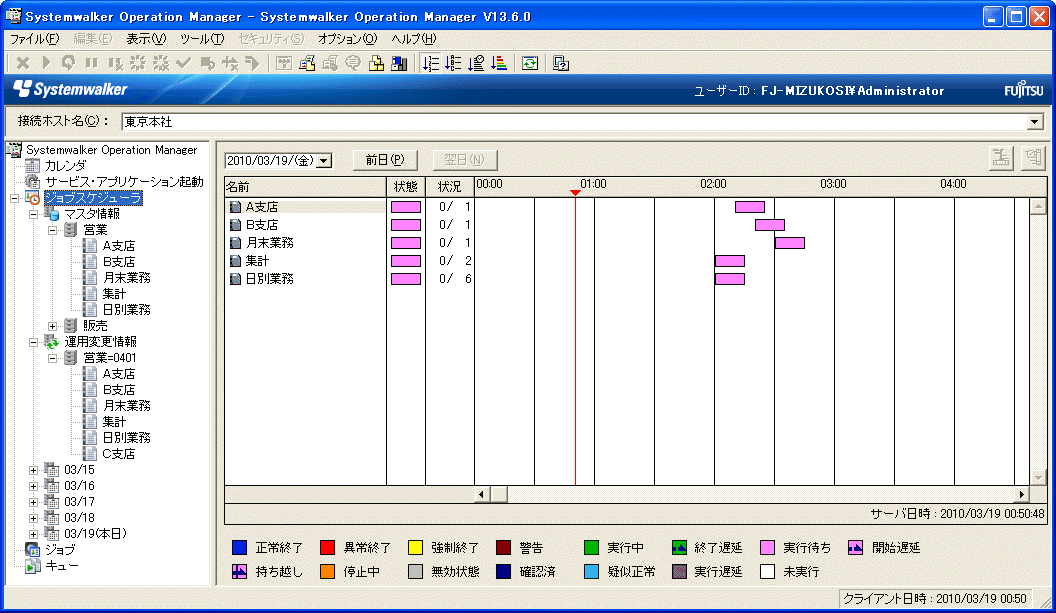
Task: Expand the 03/19(本日) tree node
Action: [34, 534]
